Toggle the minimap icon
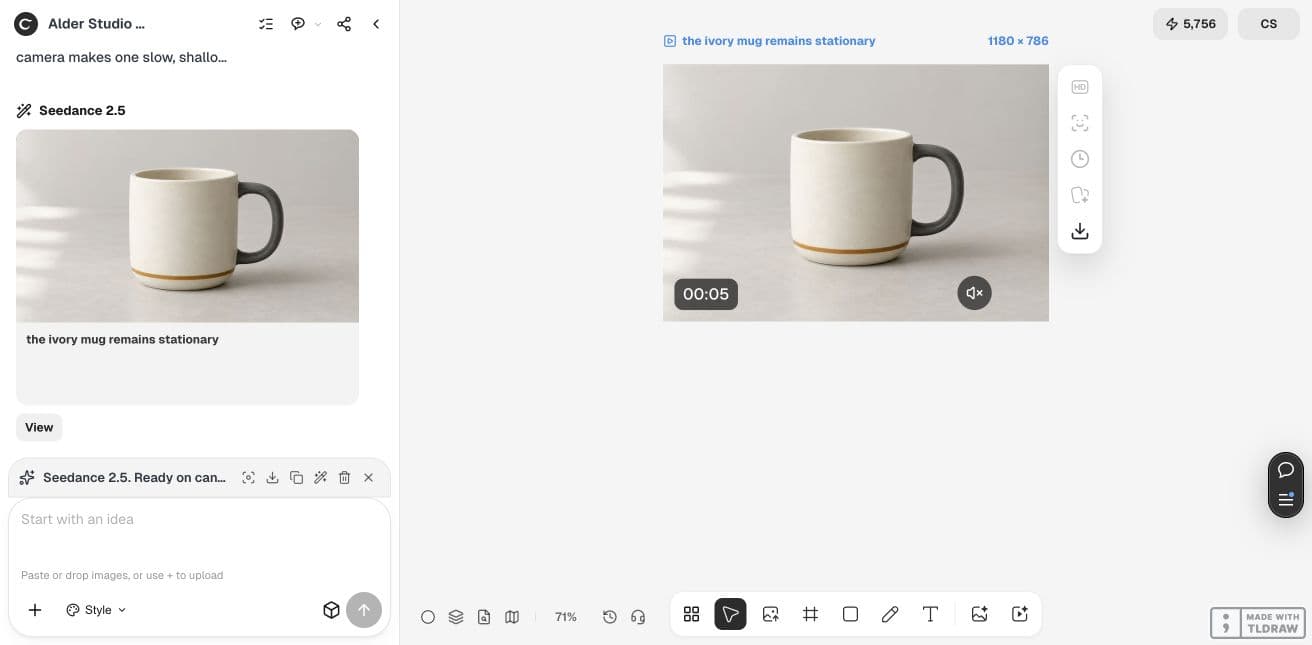The image size is (1312, 645). coord(512,617)
